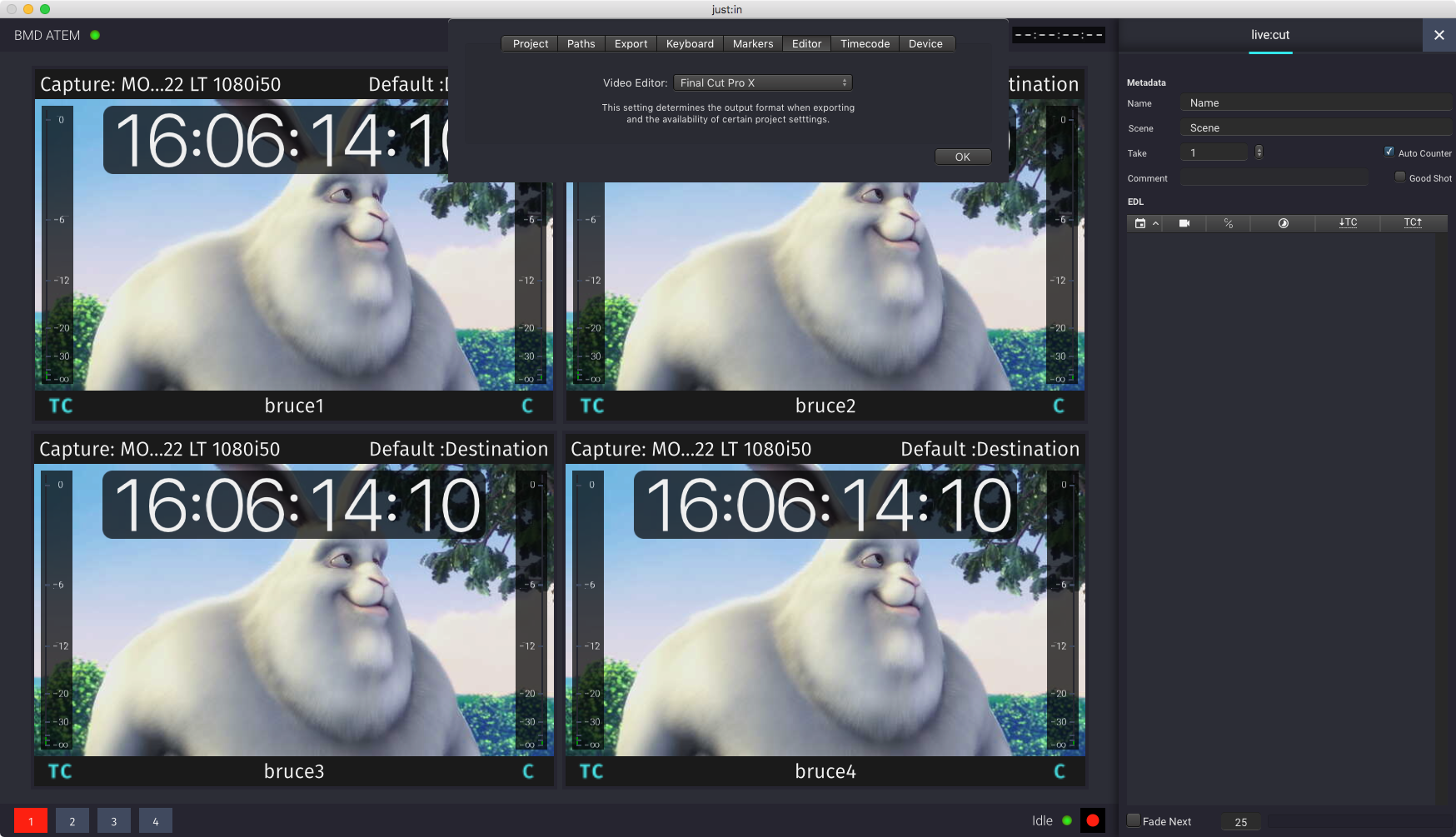This screenshot has height=837, width=1456.
Task: Select channel button 1
Action: click(x=31, y=820)
